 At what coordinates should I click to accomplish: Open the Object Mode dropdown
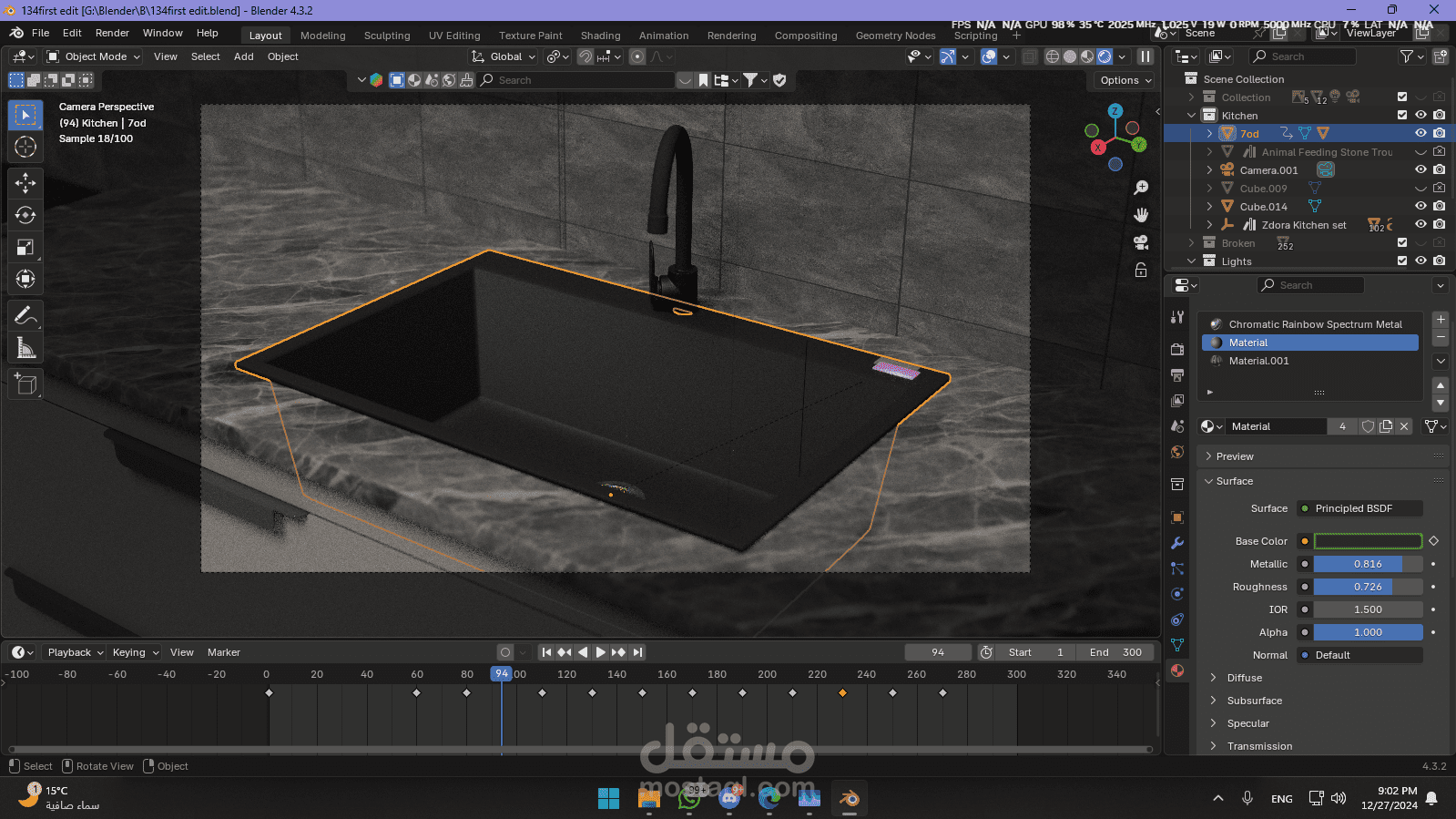95,56
